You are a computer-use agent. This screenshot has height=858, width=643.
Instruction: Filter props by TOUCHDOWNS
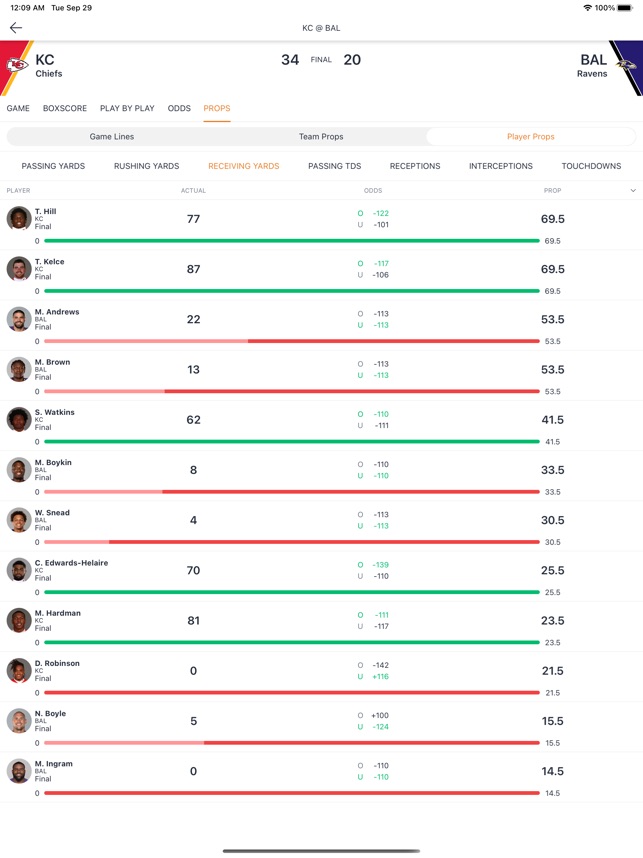(x=591, y=166)
